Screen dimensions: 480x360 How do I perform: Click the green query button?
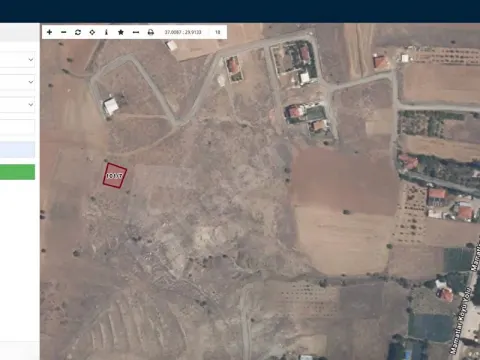pyautogui.click(x=17, y=172)
